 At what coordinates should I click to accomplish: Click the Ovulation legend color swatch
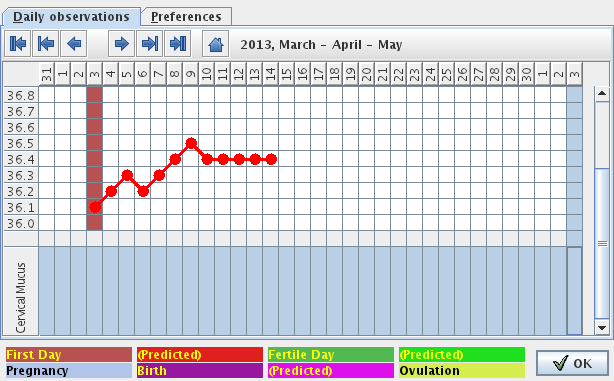click(462, 370)
